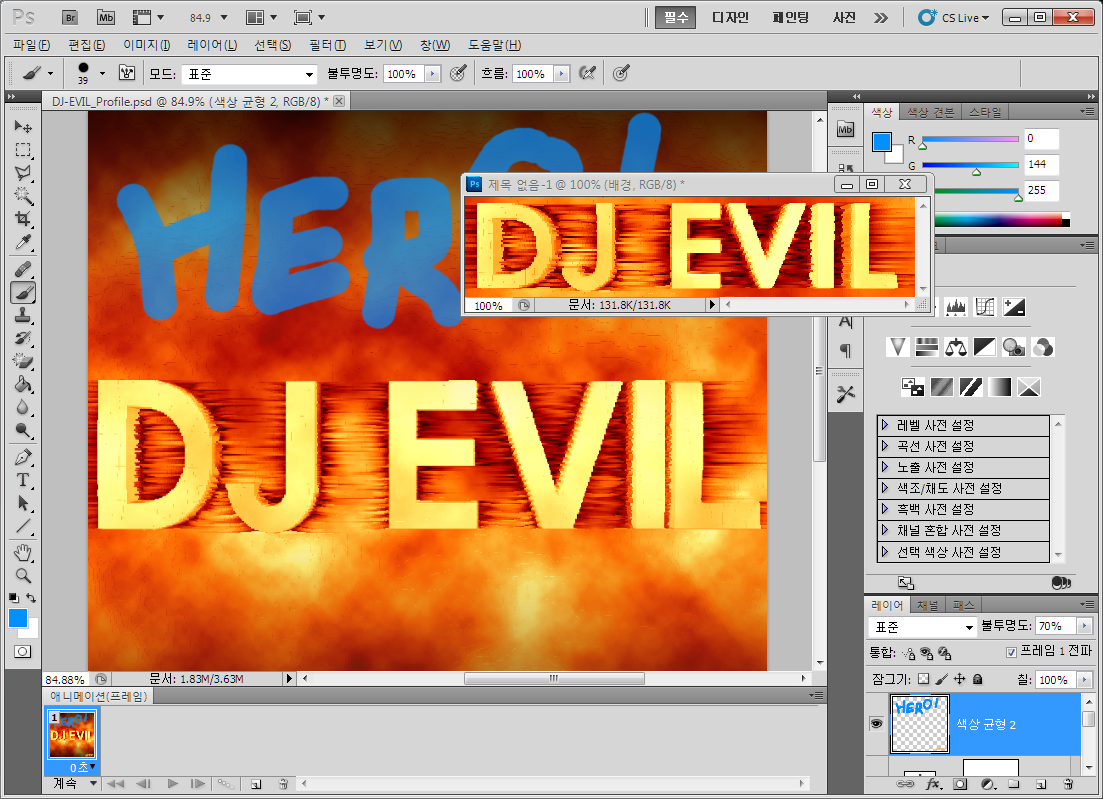Click the foreground color in the Color panel
1103x799 pixels.
click(x=881, y=142)
